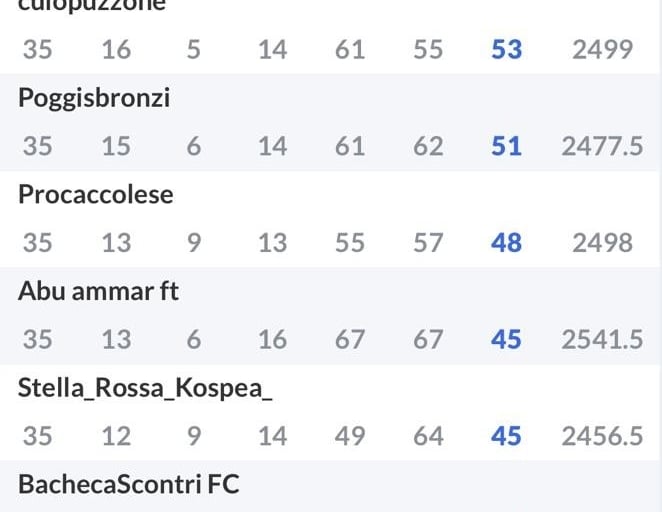Select the blue 48 points value
Image resolution: width=662 pixels, height=512 pixels.
[506, 243]
